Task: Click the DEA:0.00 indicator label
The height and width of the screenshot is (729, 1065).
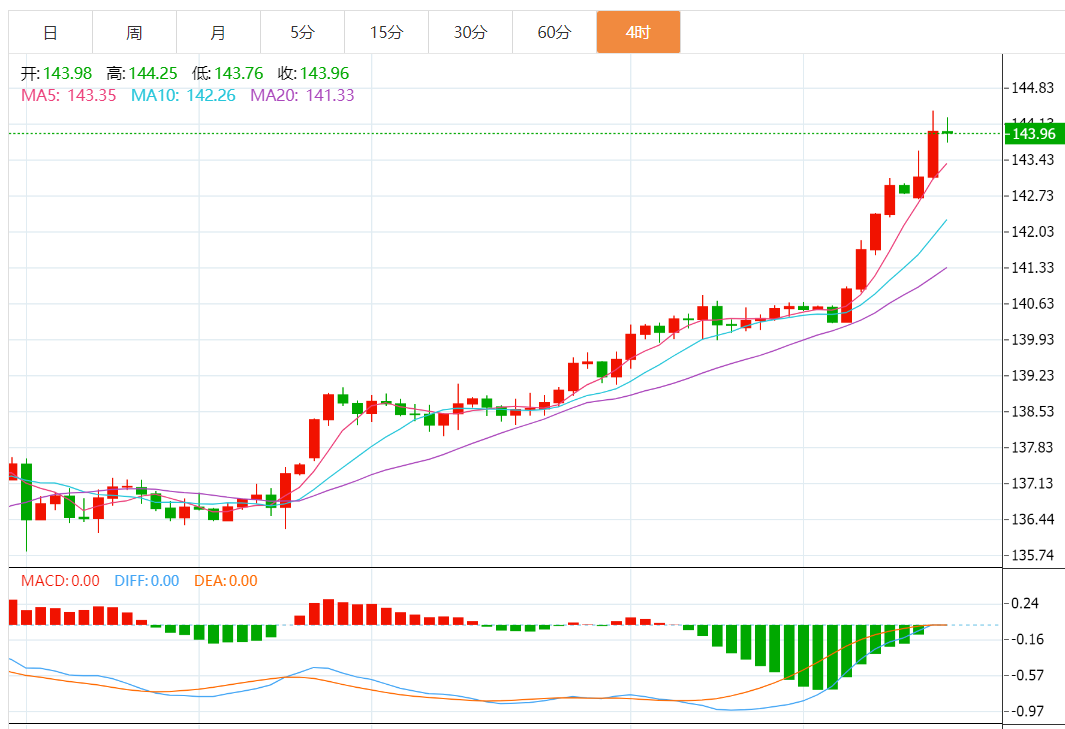Action: tap(225, 581)
